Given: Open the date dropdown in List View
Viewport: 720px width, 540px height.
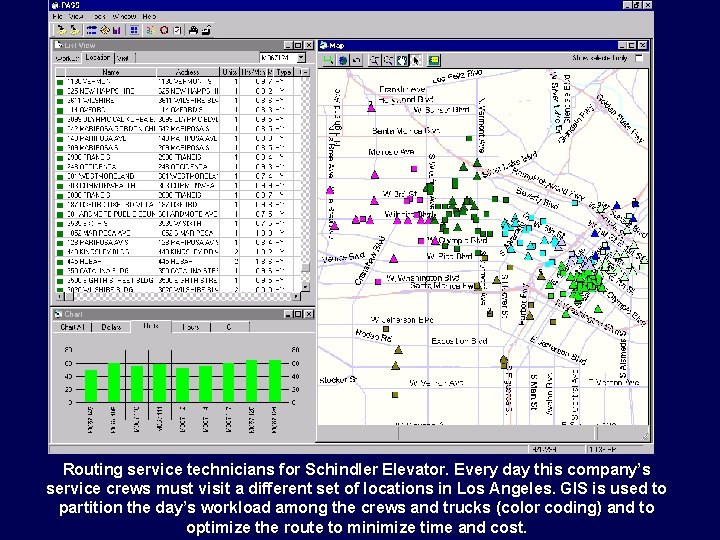Looking at the screenshot, I should [301, 58].
